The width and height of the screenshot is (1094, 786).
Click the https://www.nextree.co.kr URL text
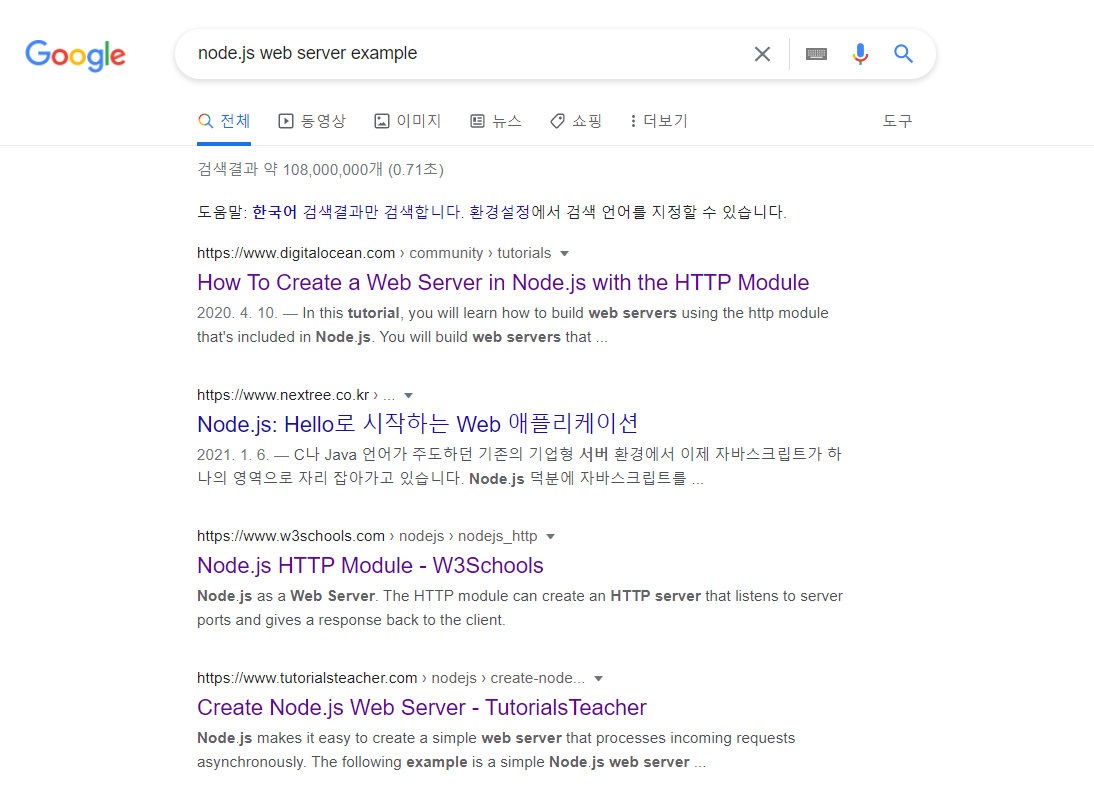(283, 395)
